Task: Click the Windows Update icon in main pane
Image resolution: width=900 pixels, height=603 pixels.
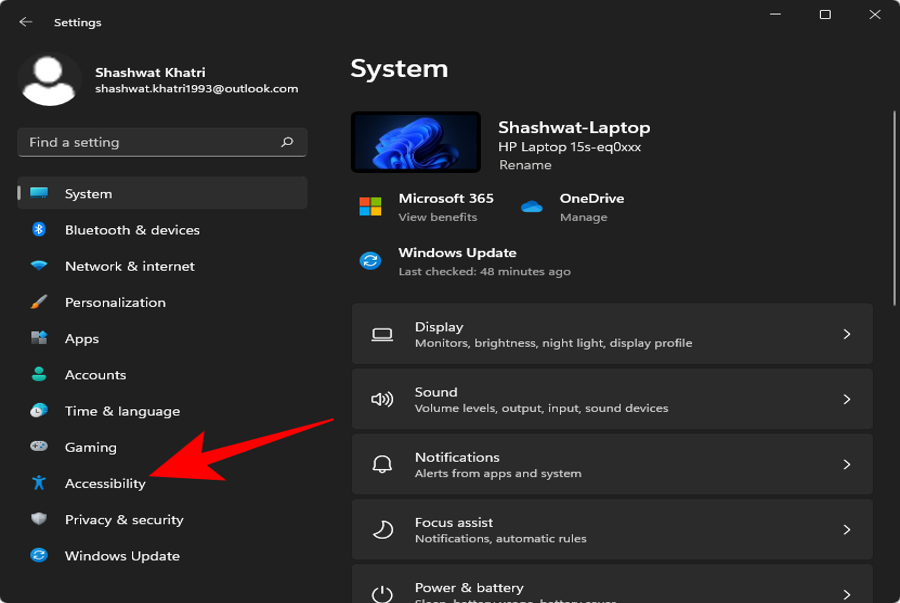Action: tap(370, 260)
